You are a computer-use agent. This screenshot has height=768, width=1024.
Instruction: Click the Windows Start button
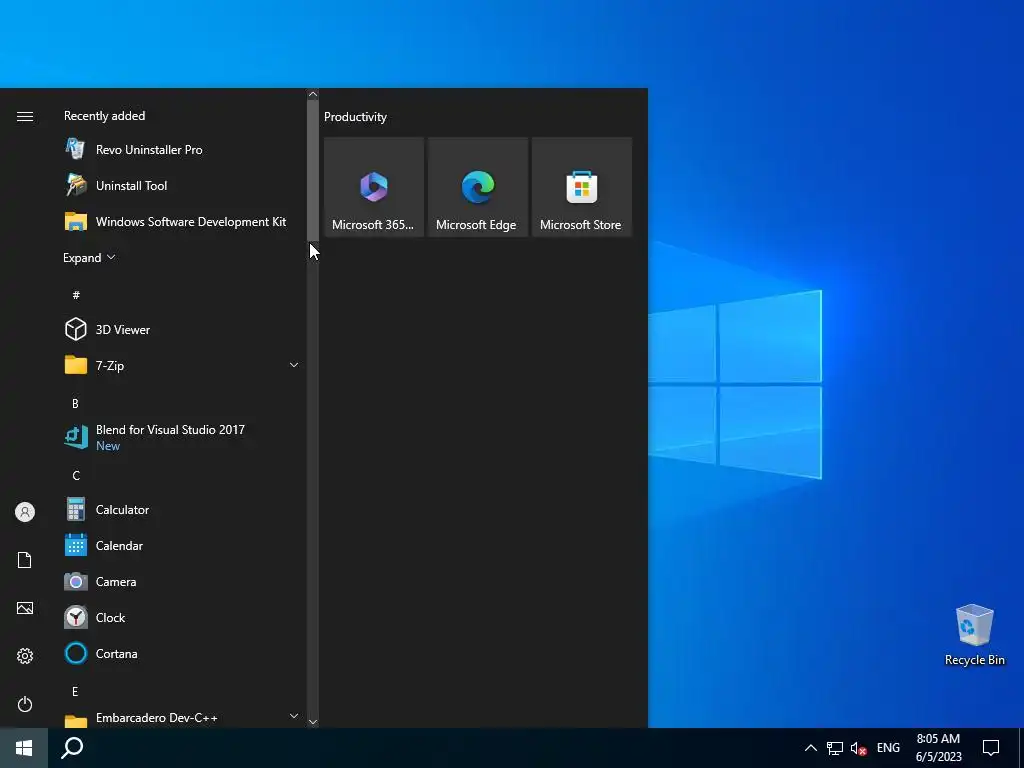point(24,748)
